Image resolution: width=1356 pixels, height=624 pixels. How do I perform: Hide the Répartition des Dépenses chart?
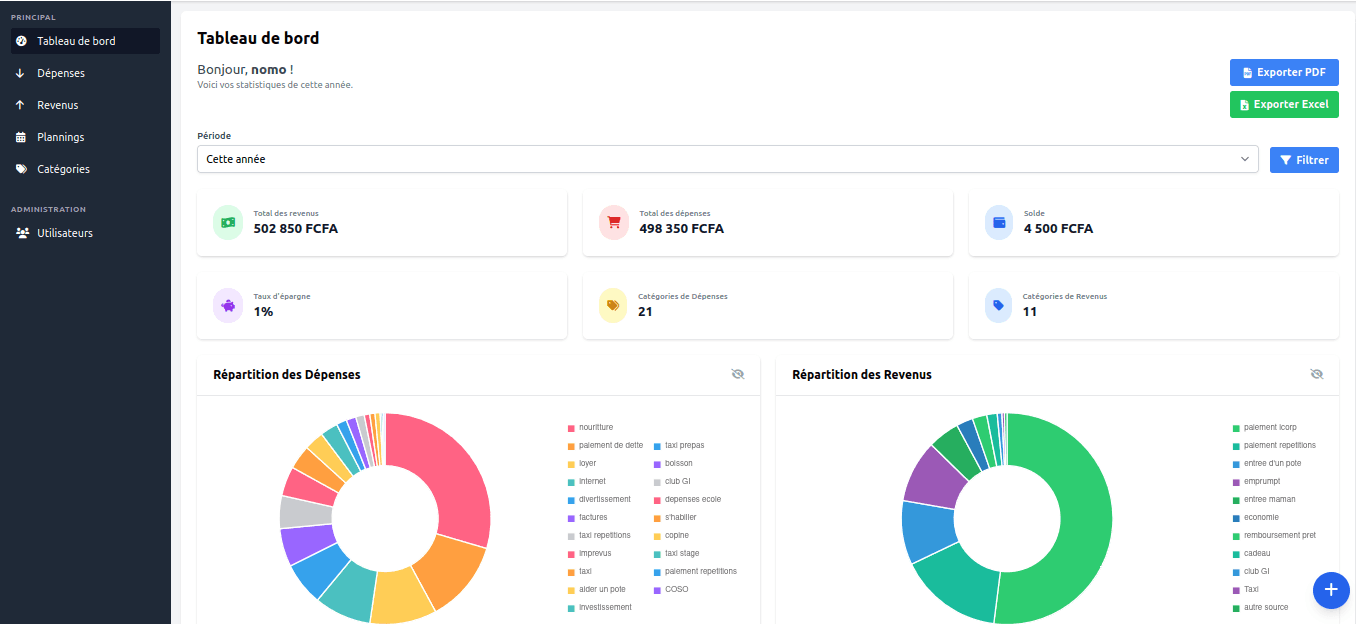click(x=738, y=374)
